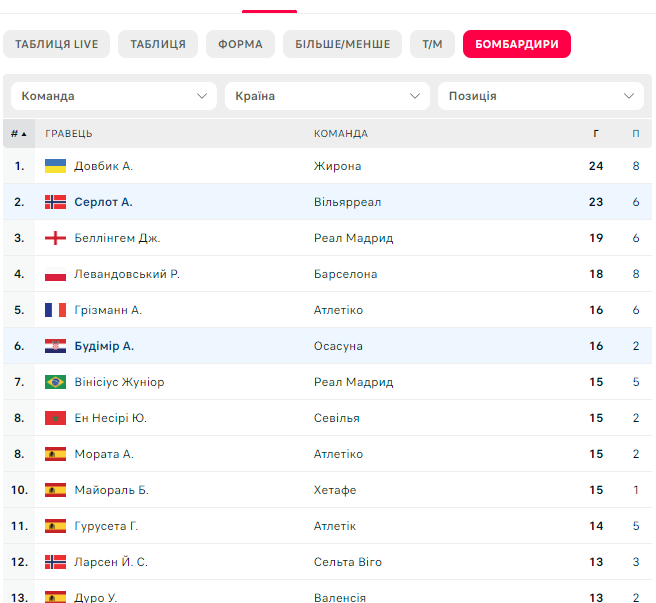Image resolution: width=656 pixels, height=603 pixels.
Task: Click the Morocco flag icon beside Ен Несірі Ю.
Action: [x=55, y=418]
